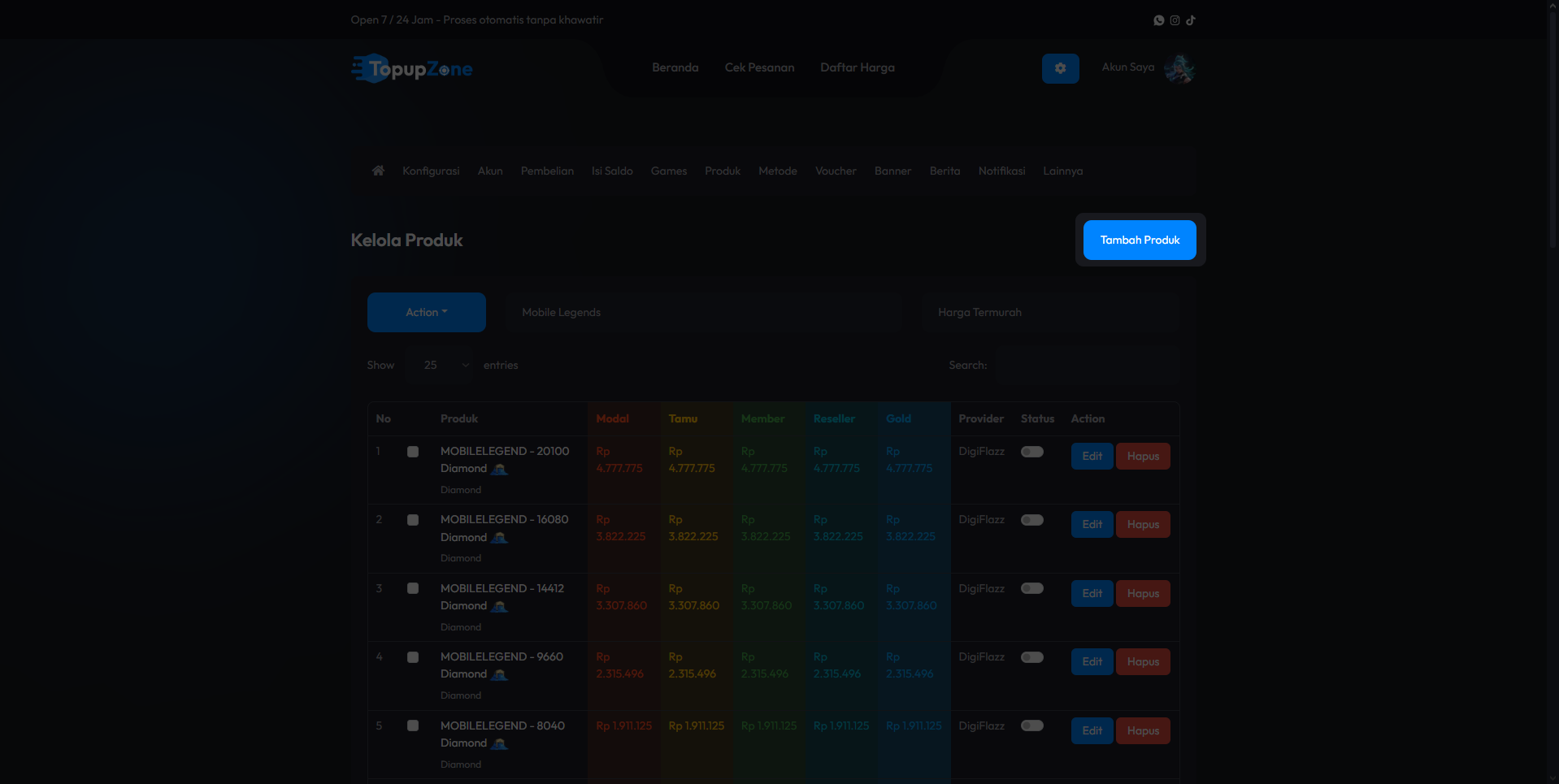Edit the 20100 Diamond product
This screenshot has height=784, width=1559.
pos(1092,456)
